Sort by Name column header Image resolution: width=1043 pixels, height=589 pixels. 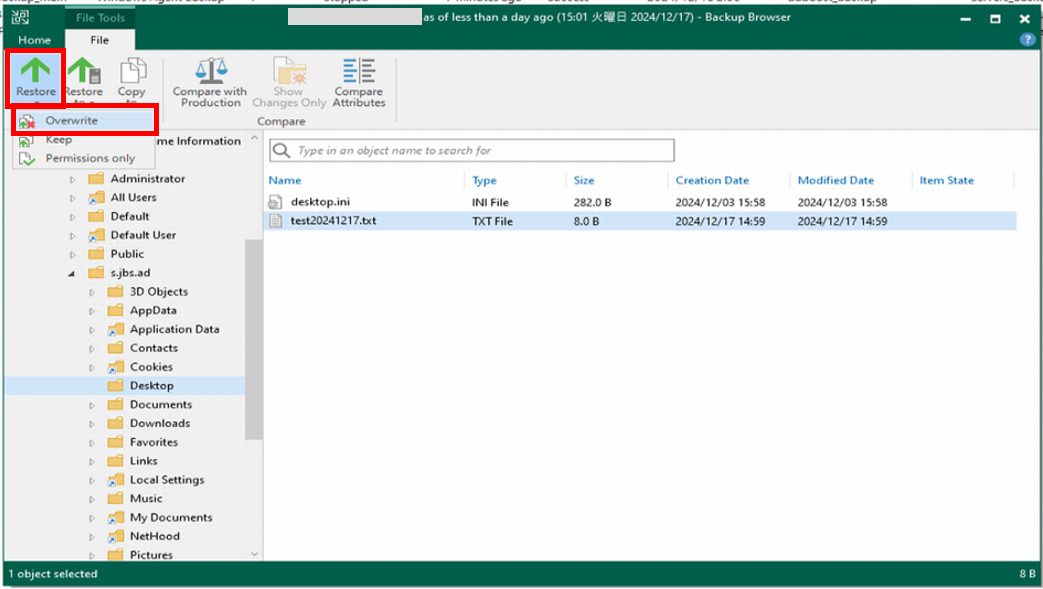(x=285, y=180)
